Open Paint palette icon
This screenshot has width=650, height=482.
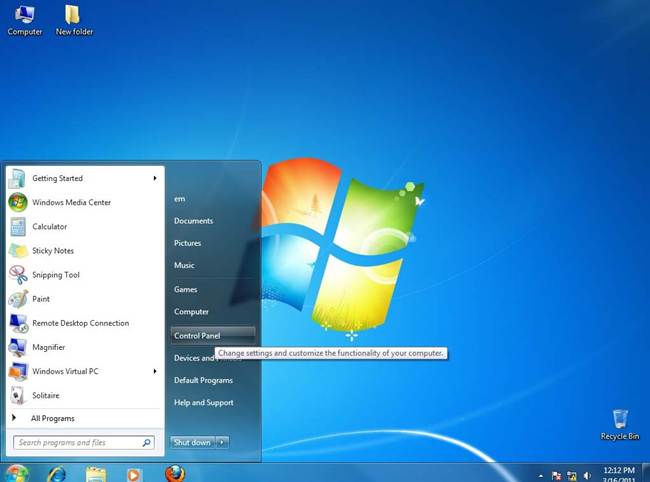[18, 299]
